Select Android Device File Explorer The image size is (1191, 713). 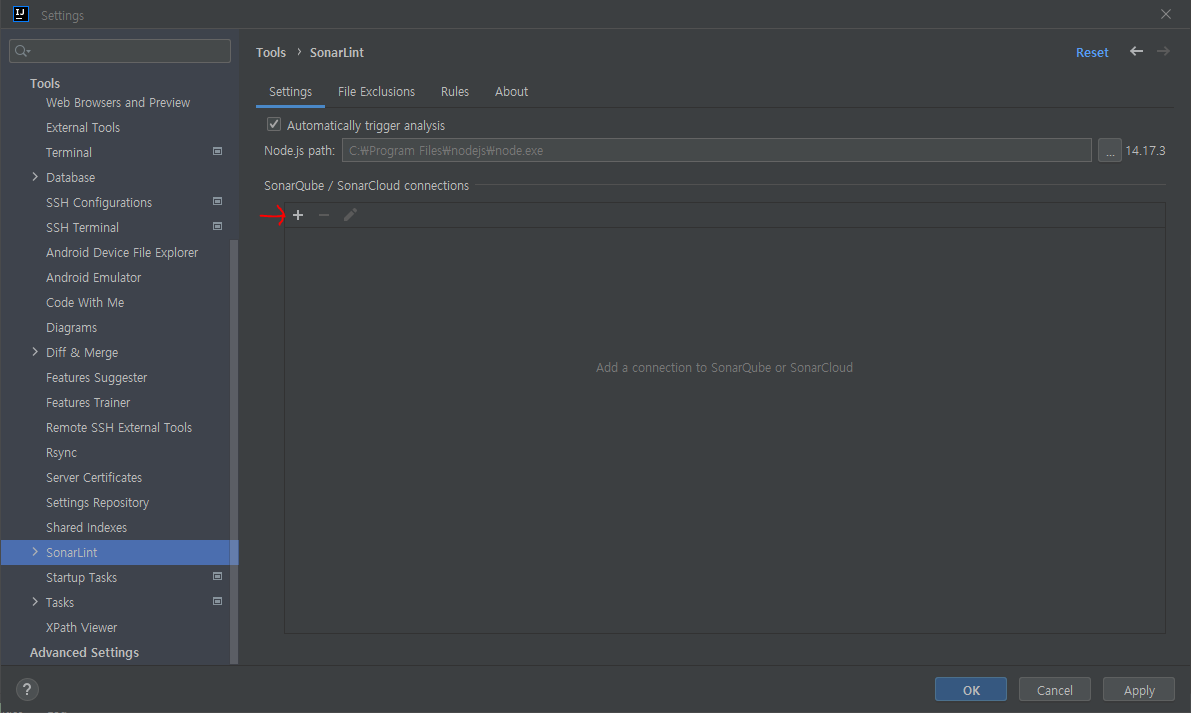click(x=122, y=253)
